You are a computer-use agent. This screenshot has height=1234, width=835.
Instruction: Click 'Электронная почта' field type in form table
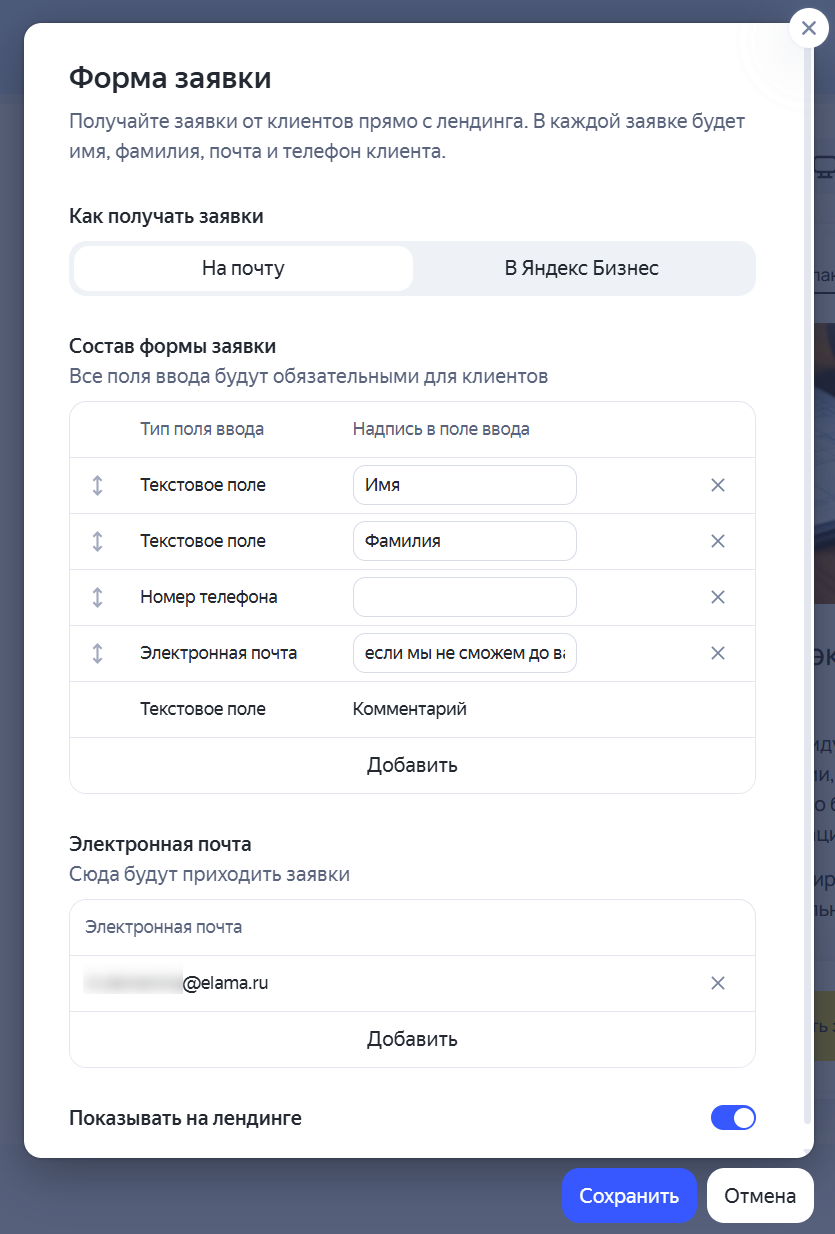point(219,653)
